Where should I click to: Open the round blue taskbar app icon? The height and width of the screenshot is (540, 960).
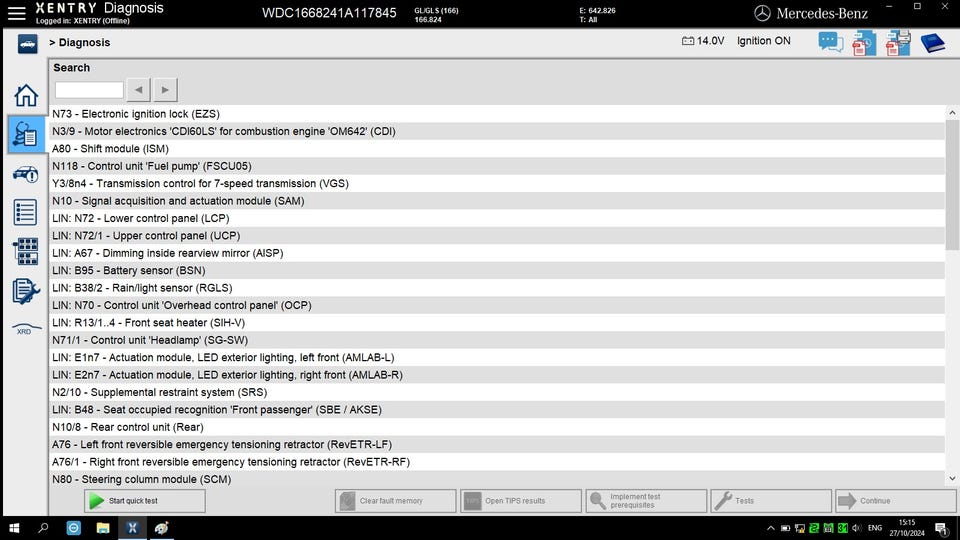pos(73,528)
